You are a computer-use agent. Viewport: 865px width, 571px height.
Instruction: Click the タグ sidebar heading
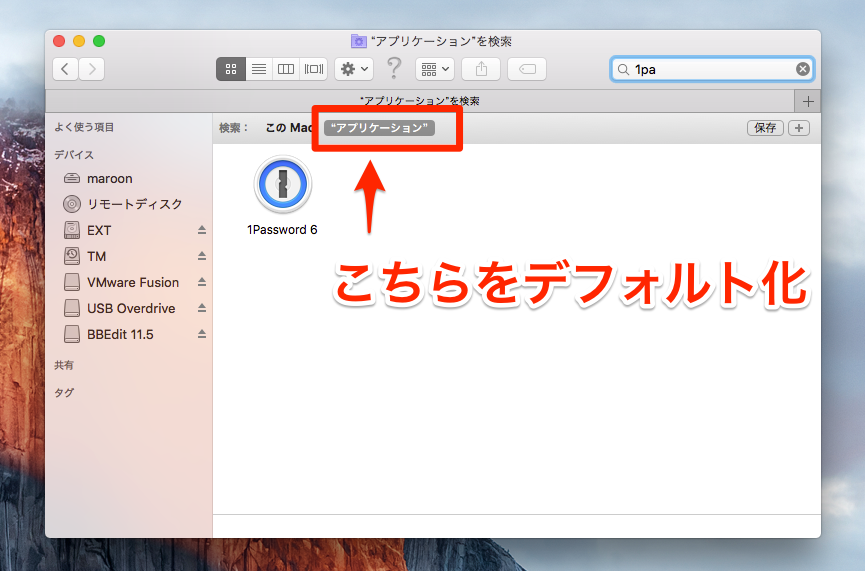63,392
